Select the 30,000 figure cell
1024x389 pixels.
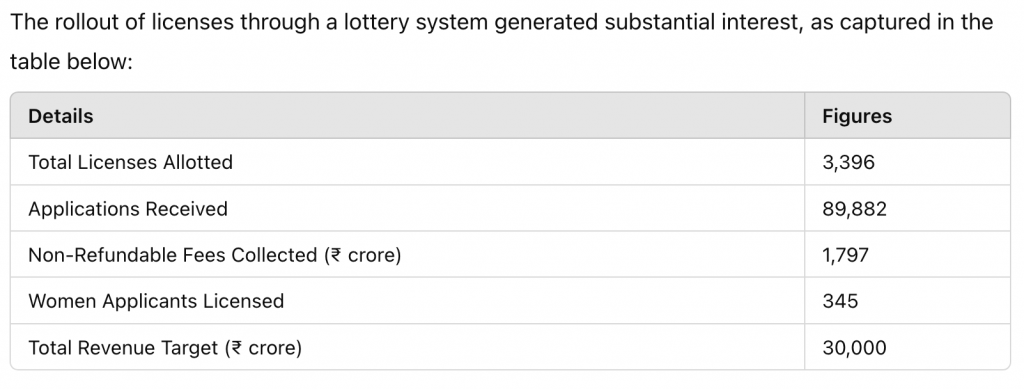(907, 347)
